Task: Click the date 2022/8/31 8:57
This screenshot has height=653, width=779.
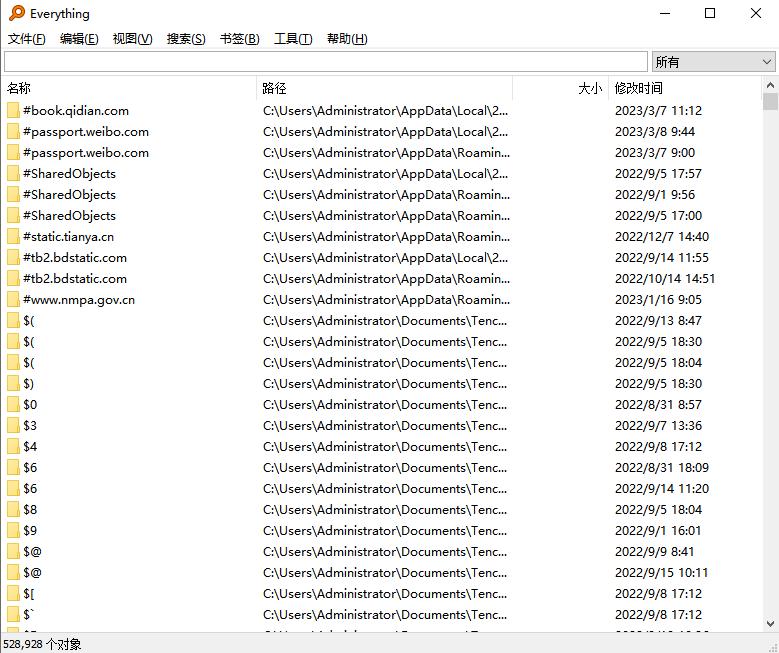Action: 658,405
